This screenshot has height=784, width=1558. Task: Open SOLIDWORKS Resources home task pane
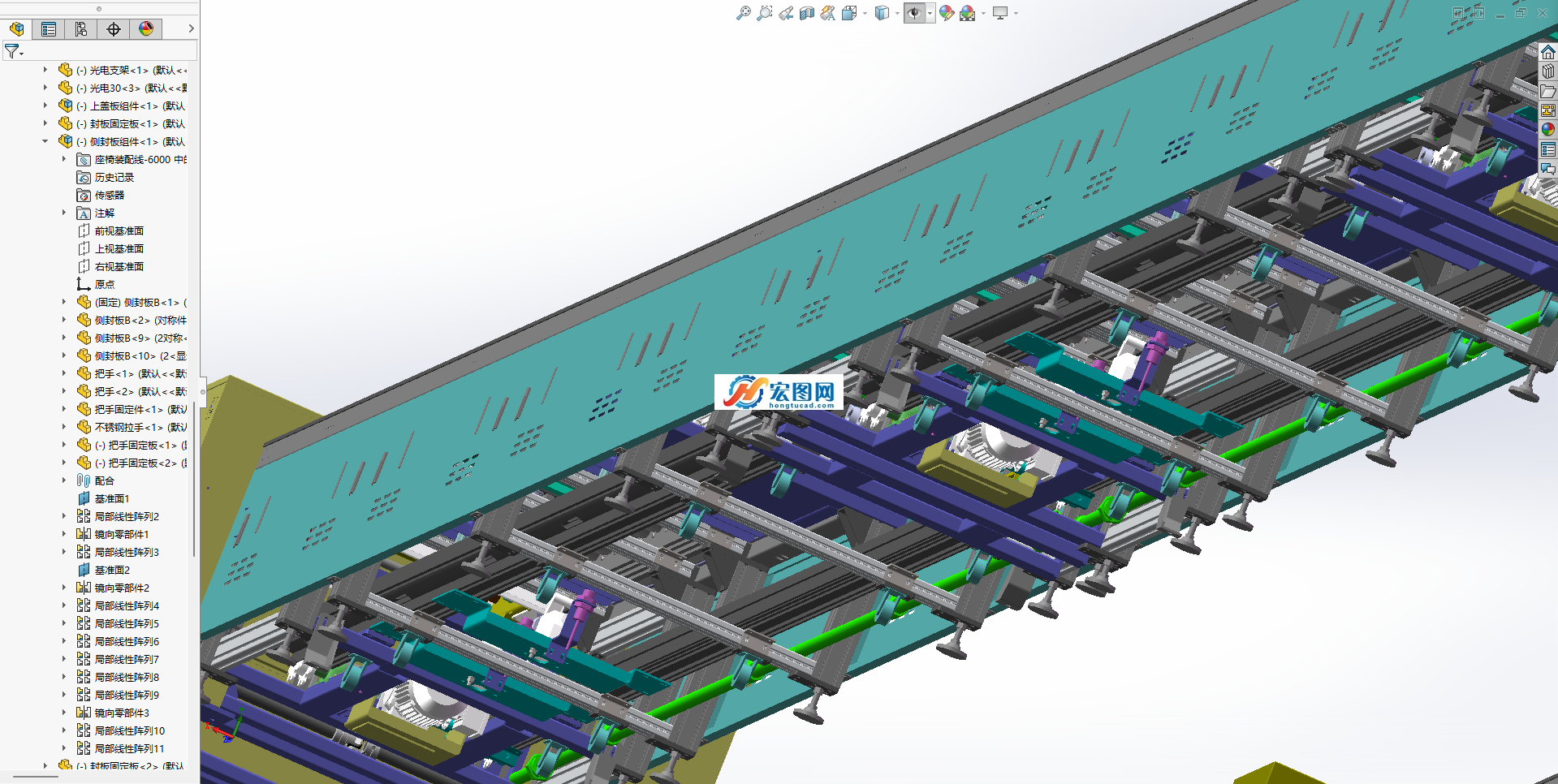click(x=1548, y=53)
